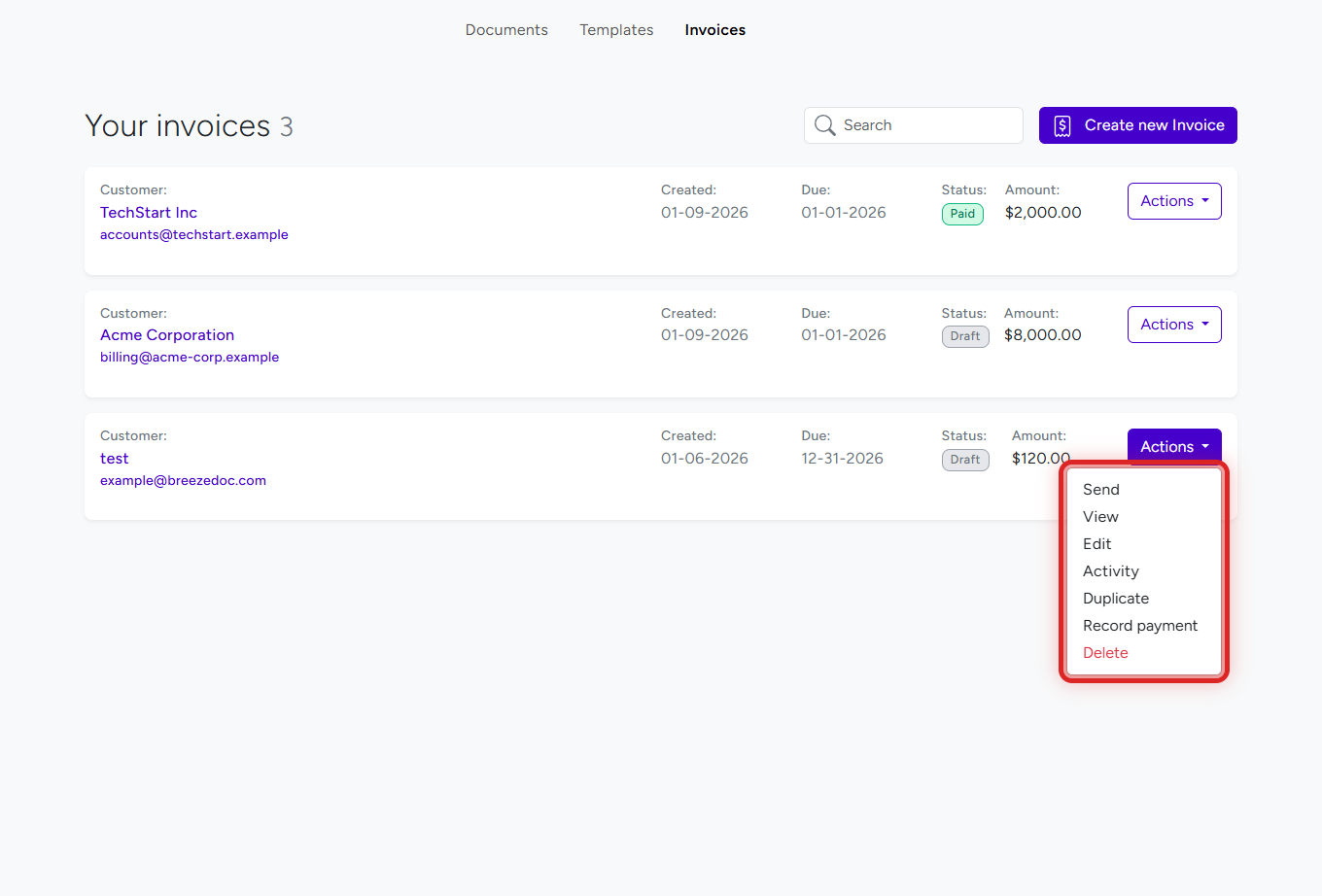Click the billing@acme-corp.example email link

(190, 357)
